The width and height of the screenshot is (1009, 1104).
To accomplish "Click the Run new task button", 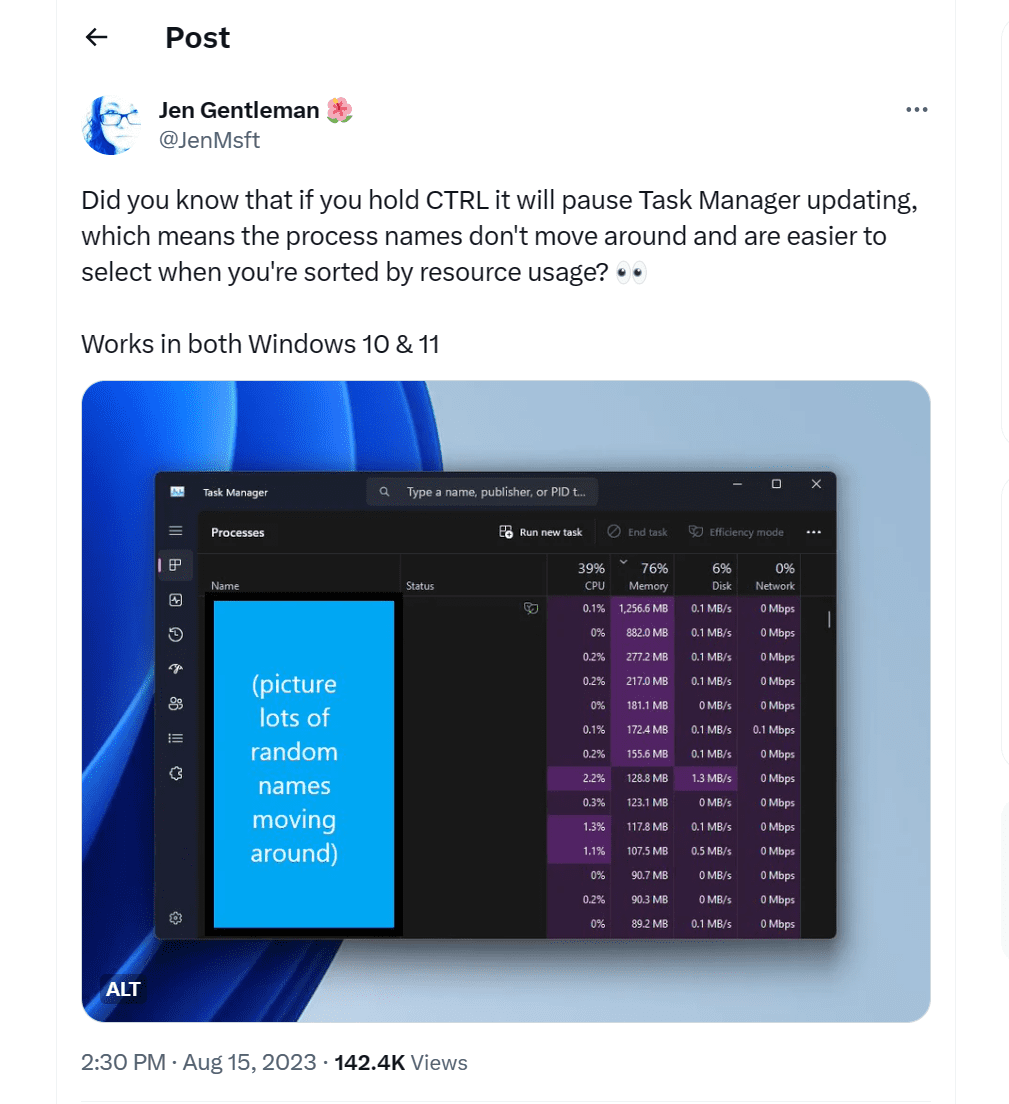I will click(x=541, y=532).
